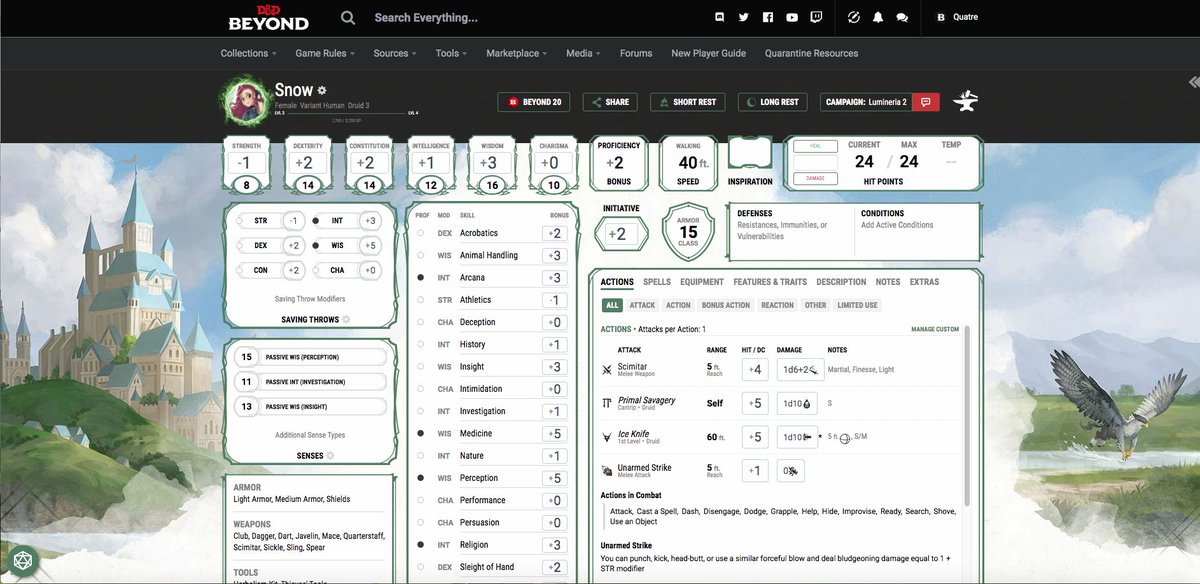Click the Temp hit points value
Viewport: 1200px width, 584px height.
pos(951,162)
